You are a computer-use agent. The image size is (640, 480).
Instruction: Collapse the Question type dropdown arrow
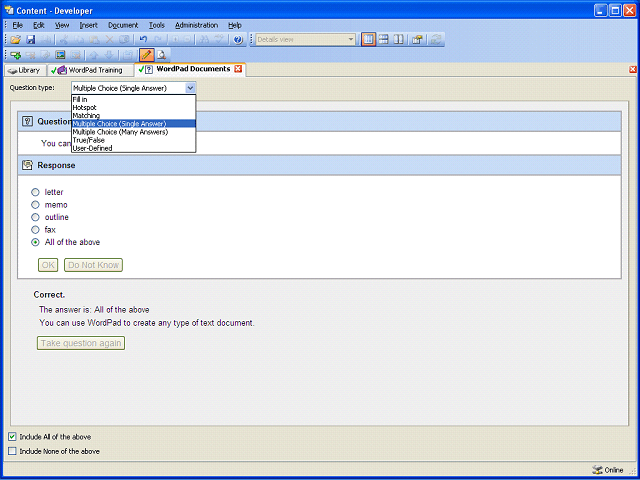coord(190,88)
